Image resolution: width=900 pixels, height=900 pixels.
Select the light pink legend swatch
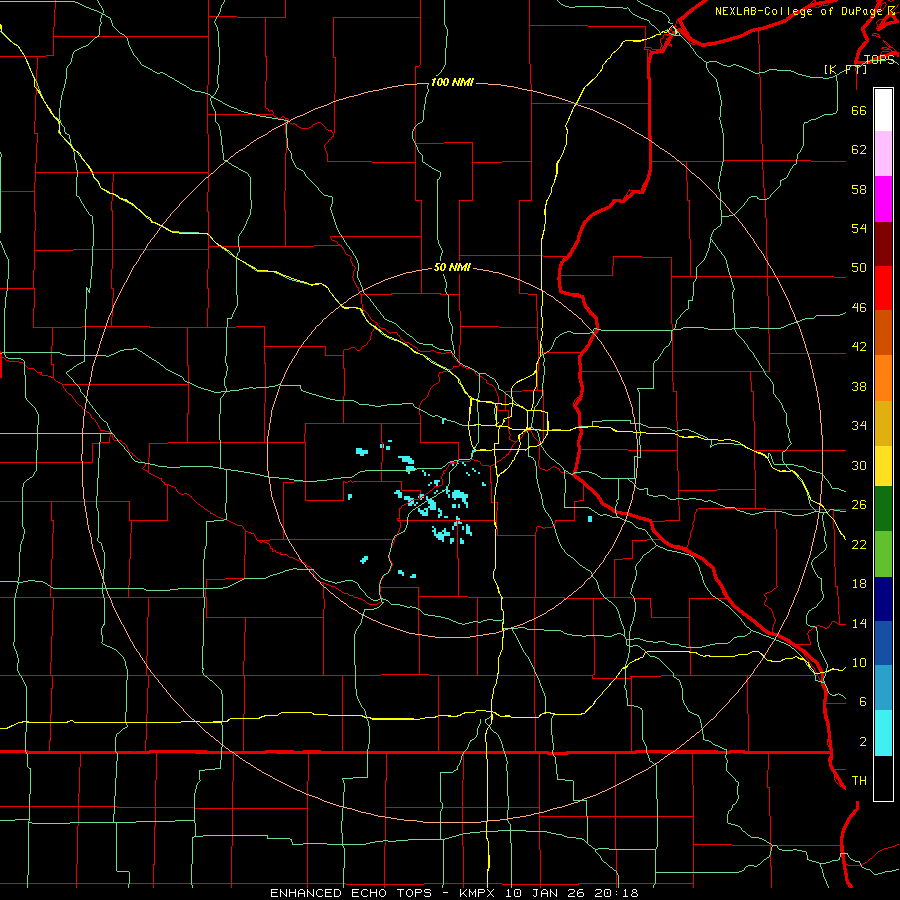tap(883, 153)
